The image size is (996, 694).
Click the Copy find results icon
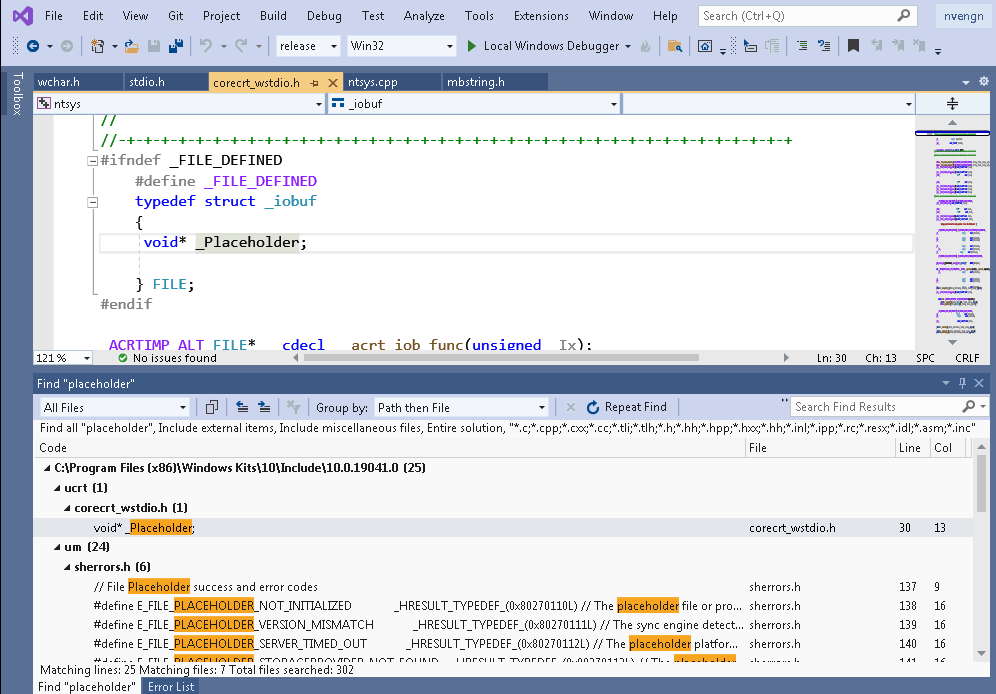pos(212,407)
